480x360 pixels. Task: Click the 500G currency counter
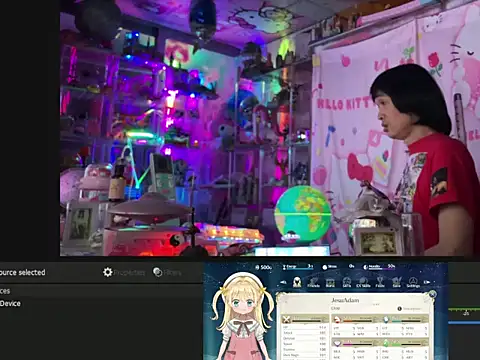point(264,267)
